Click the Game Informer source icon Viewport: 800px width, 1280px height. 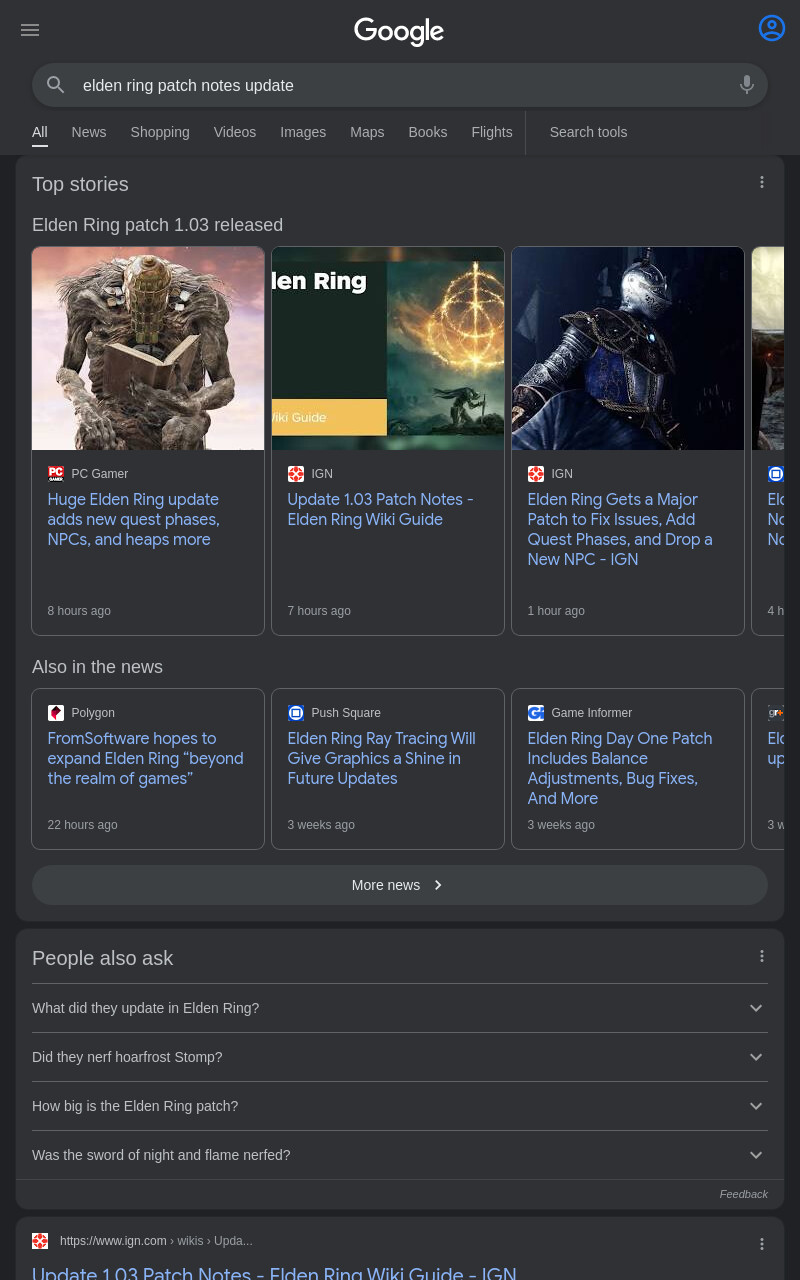tap(536, 713)
